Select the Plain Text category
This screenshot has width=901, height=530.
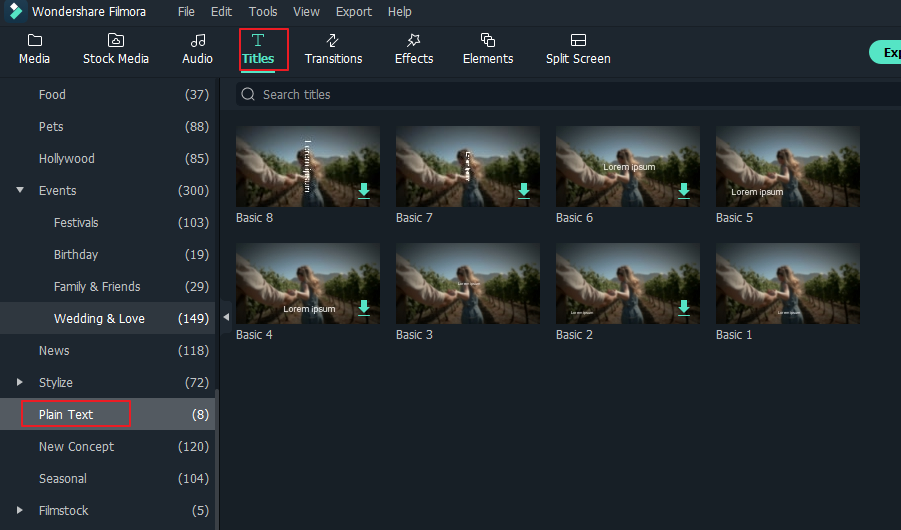pos(66,414)
